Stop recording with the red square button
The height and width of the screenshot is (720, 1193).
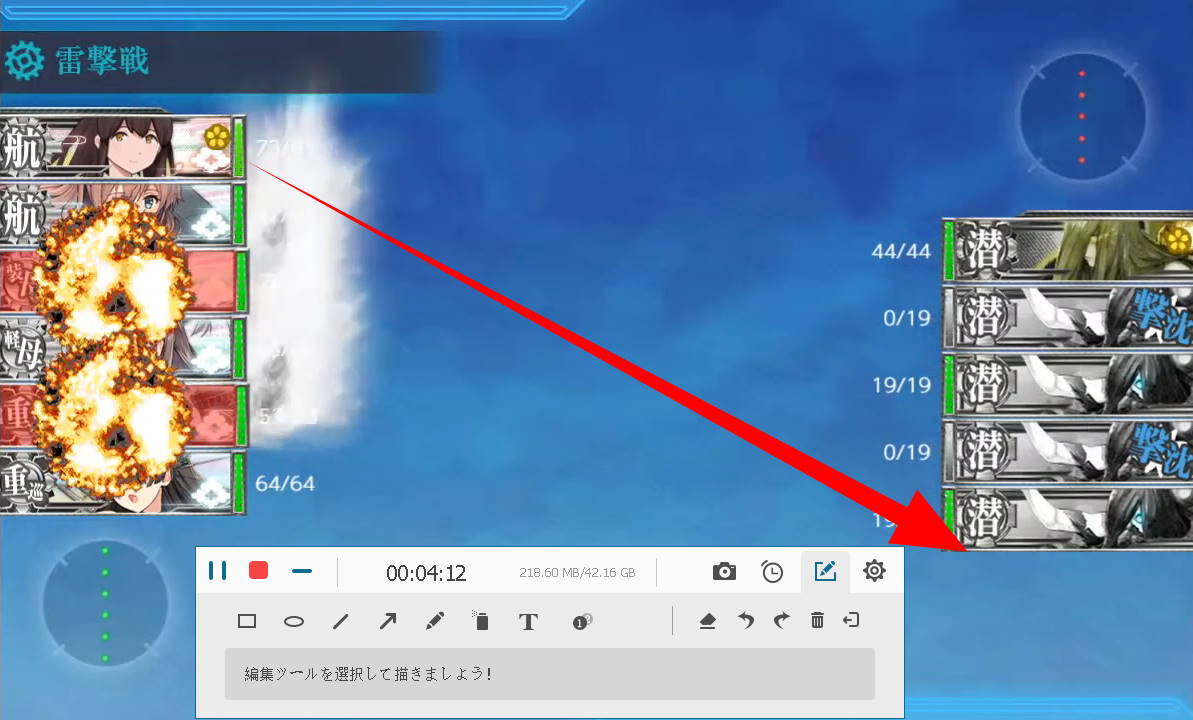click(259, 571)
